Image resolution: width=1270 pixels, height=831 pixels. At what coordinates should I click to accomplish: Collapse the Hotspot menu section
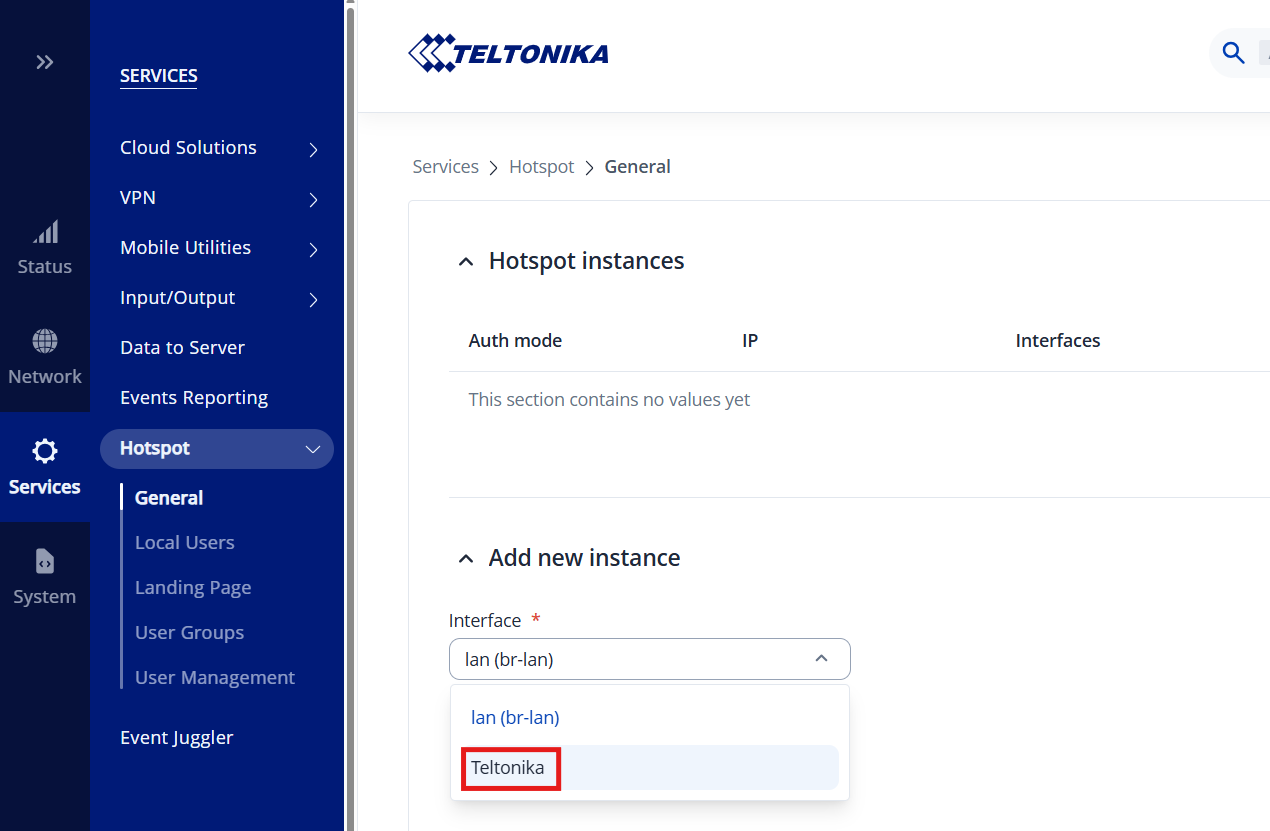(x=312, y=449)
